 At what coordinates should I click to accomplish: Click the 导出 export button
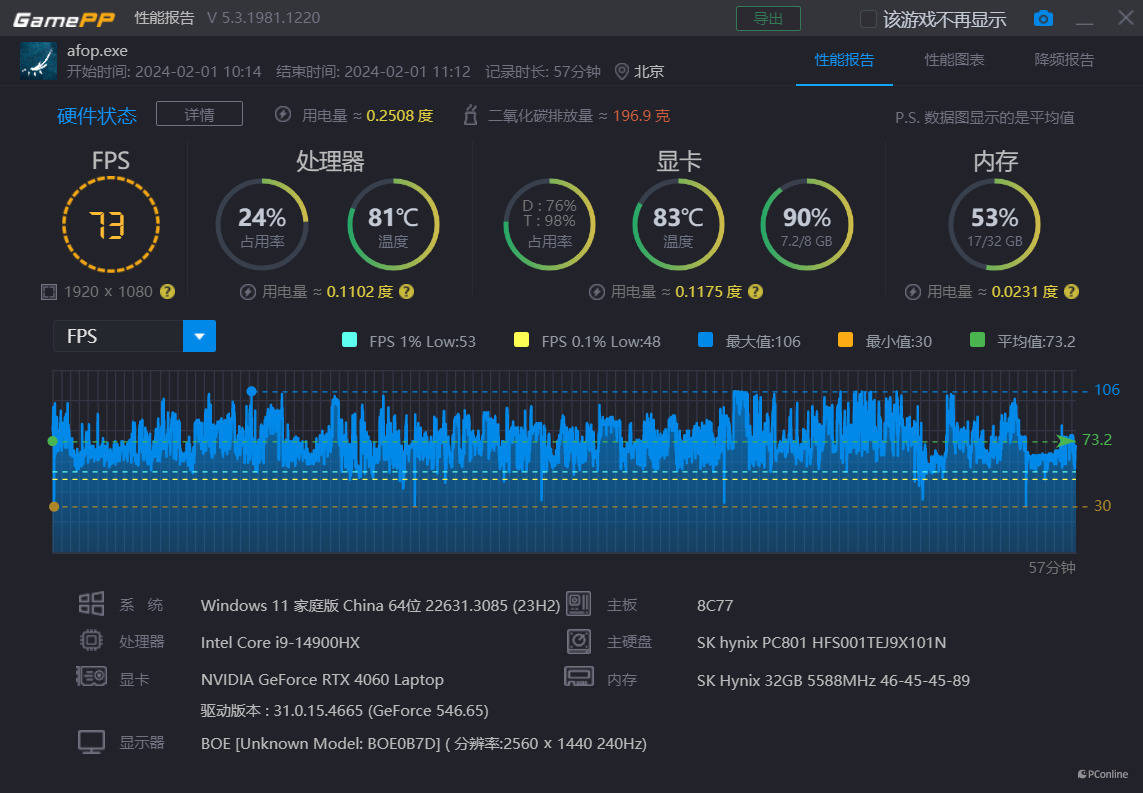[x=768, y=19]
